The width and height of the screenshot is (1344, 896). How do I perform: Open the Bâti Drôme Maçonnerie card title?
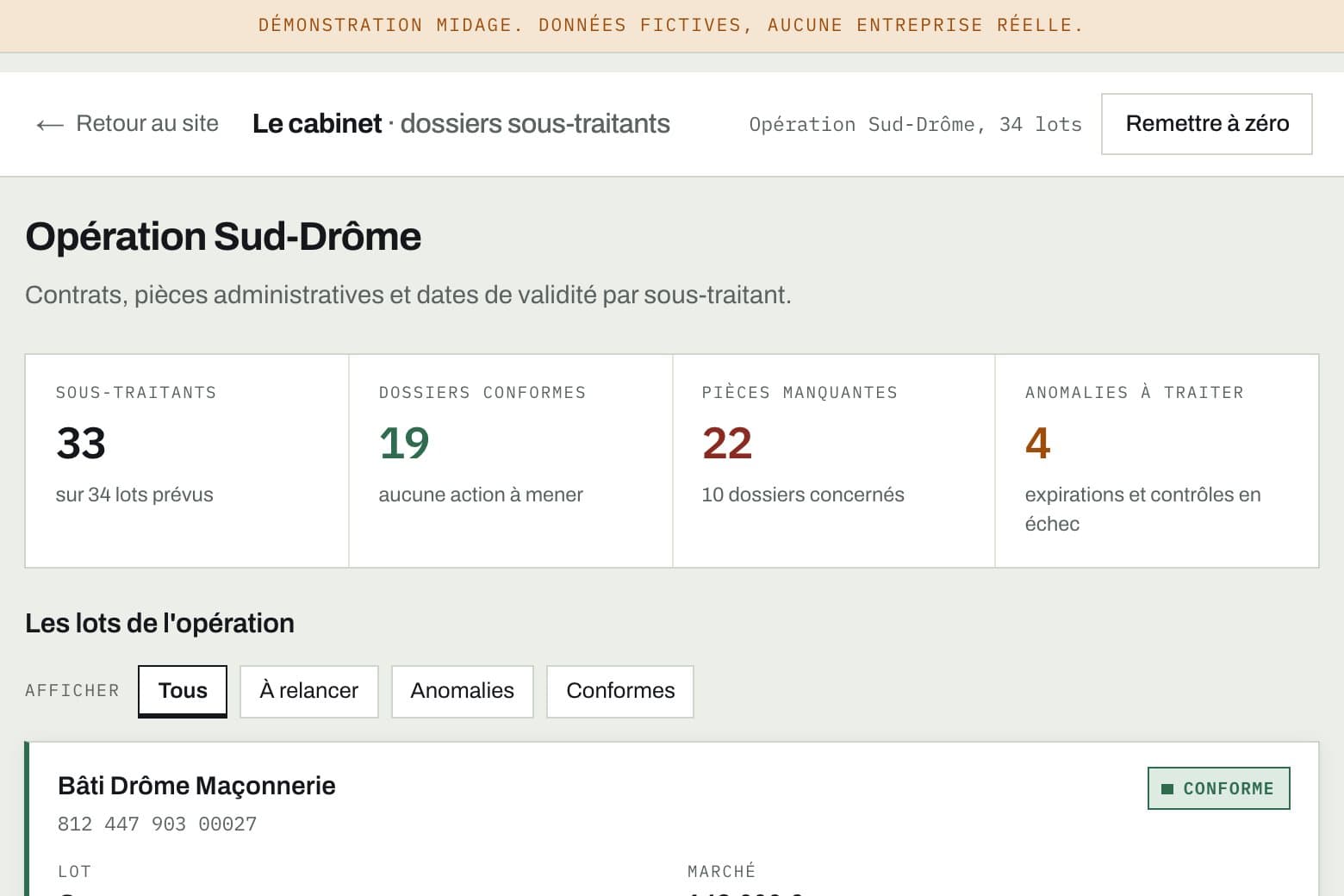pos(196,786)
